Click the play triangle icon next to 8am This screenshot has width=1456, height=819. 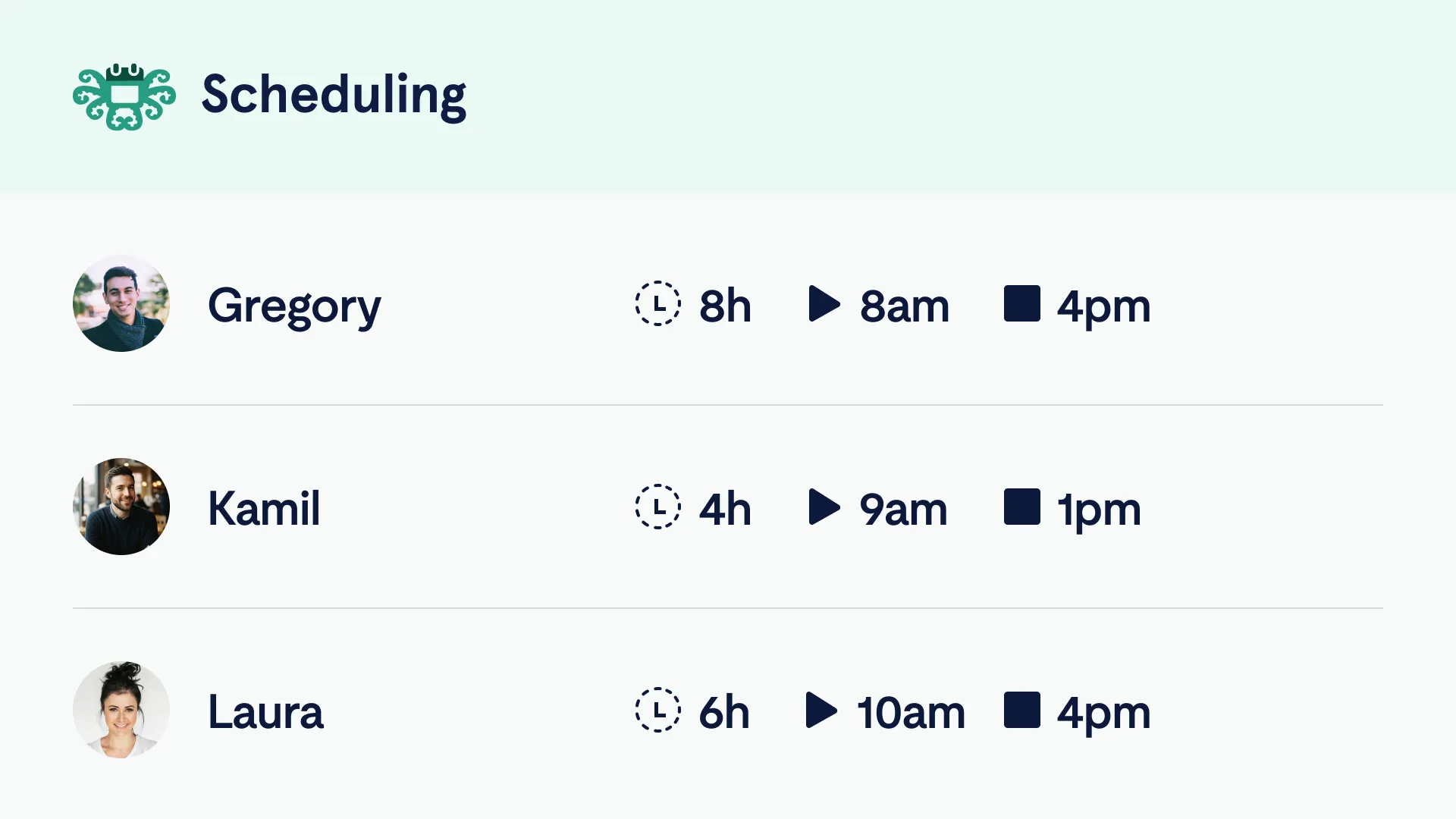pyautogui.click(x=824, y=303)
